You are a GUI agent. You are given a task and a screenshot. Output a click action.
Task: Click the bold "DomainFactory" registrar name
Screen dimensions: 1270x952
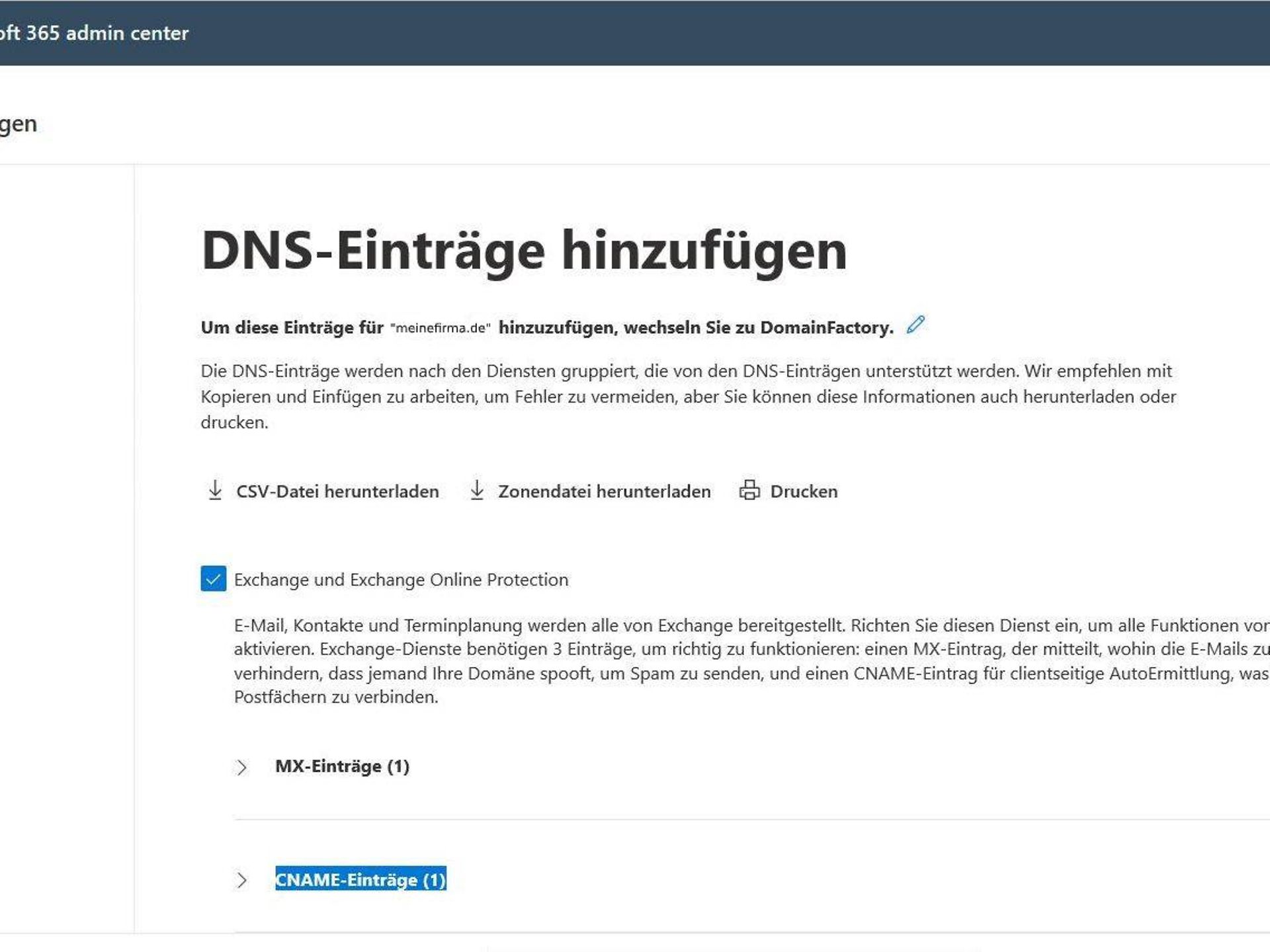[x=825, y=325]
